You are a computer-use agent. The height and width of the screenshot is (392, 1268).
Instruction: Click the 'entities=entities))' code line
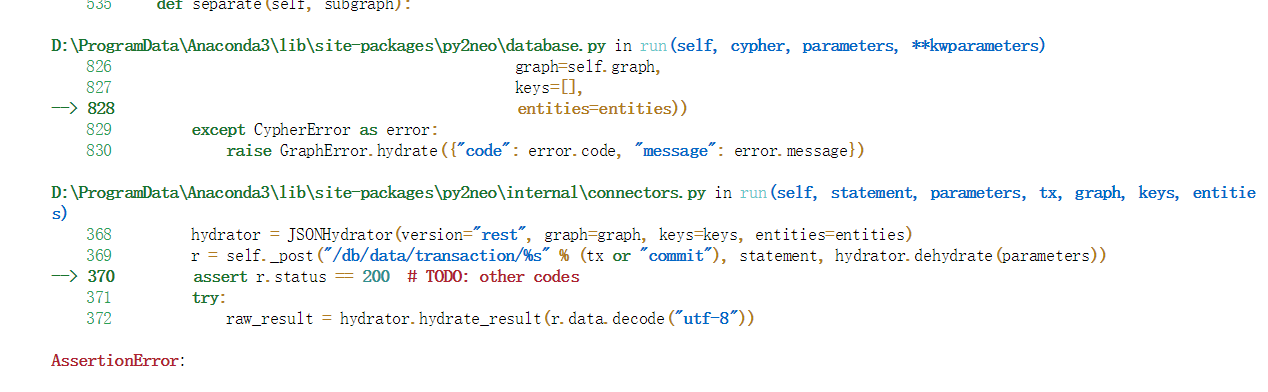tap(602, 109)
